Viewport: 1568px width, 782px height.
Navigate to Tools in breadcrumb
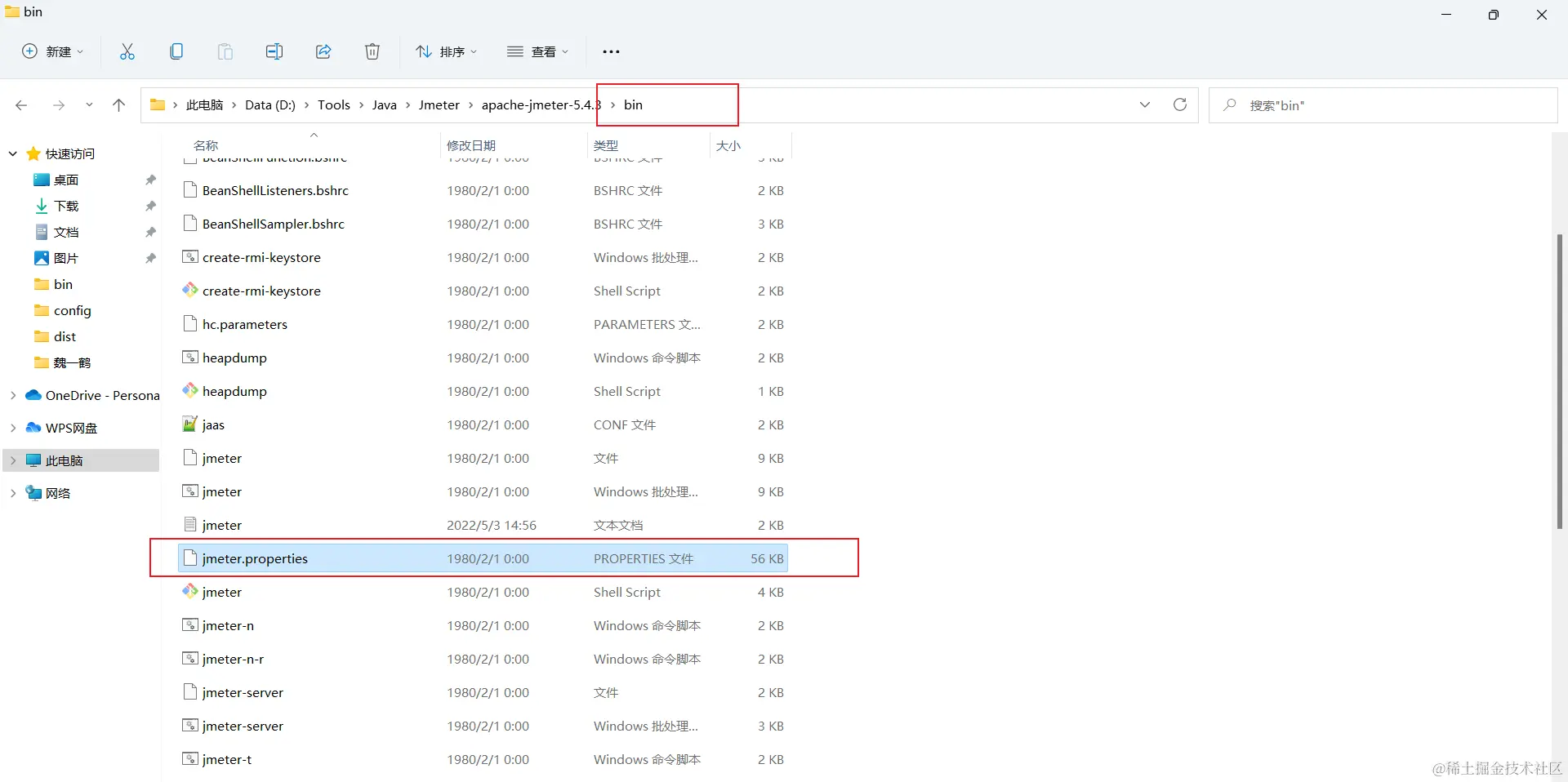point(334,104)
